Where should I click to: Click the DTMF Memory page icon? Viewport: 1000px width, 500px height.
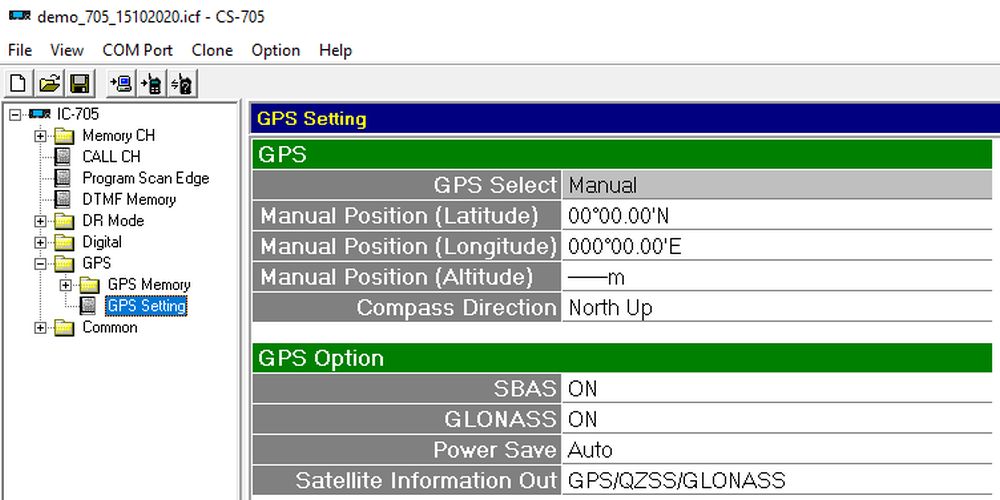click(x=62, y=199)
